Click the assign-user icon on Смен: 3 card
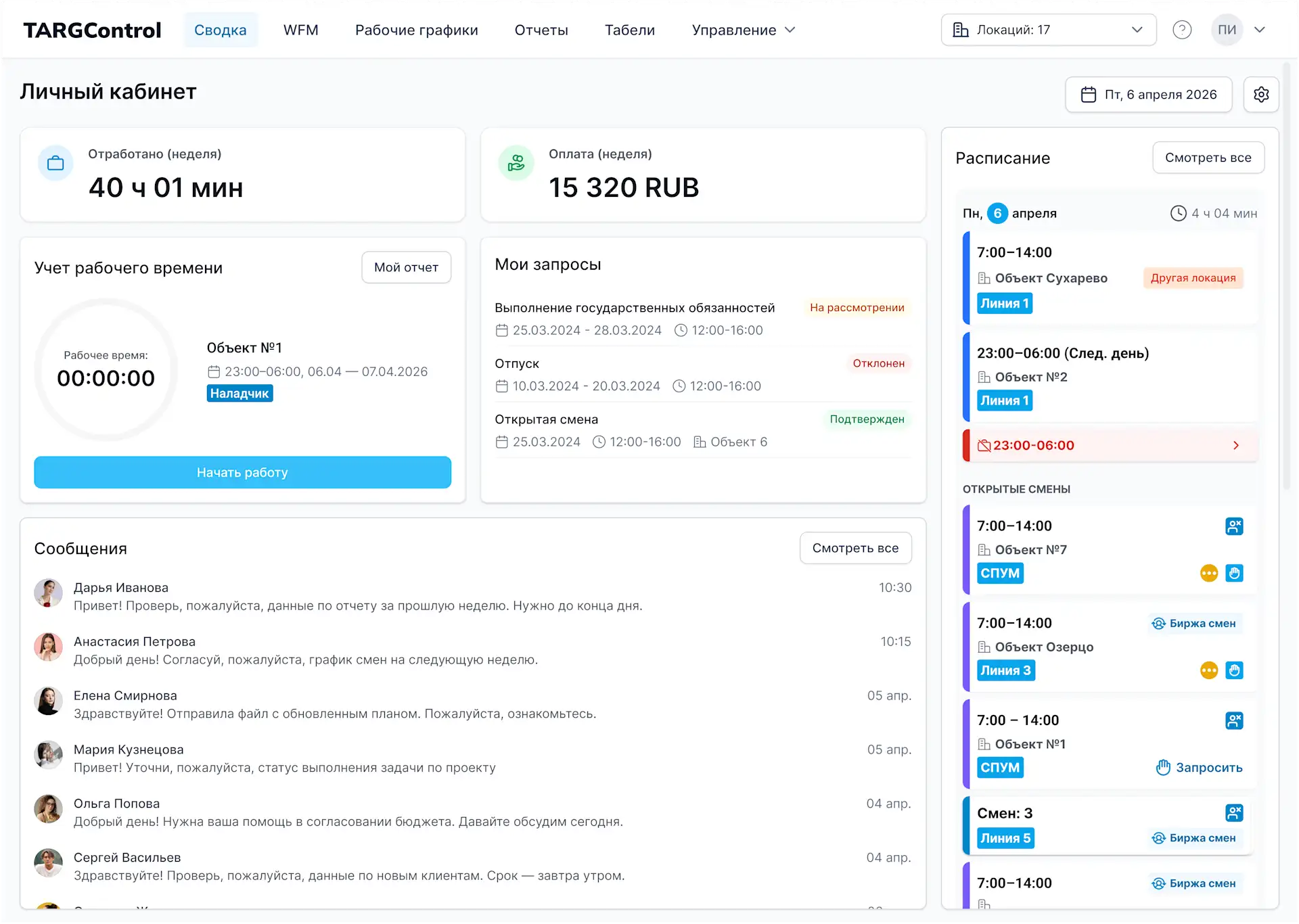The width and height of the screenshot is (1299, 924). coord(1234,813)
